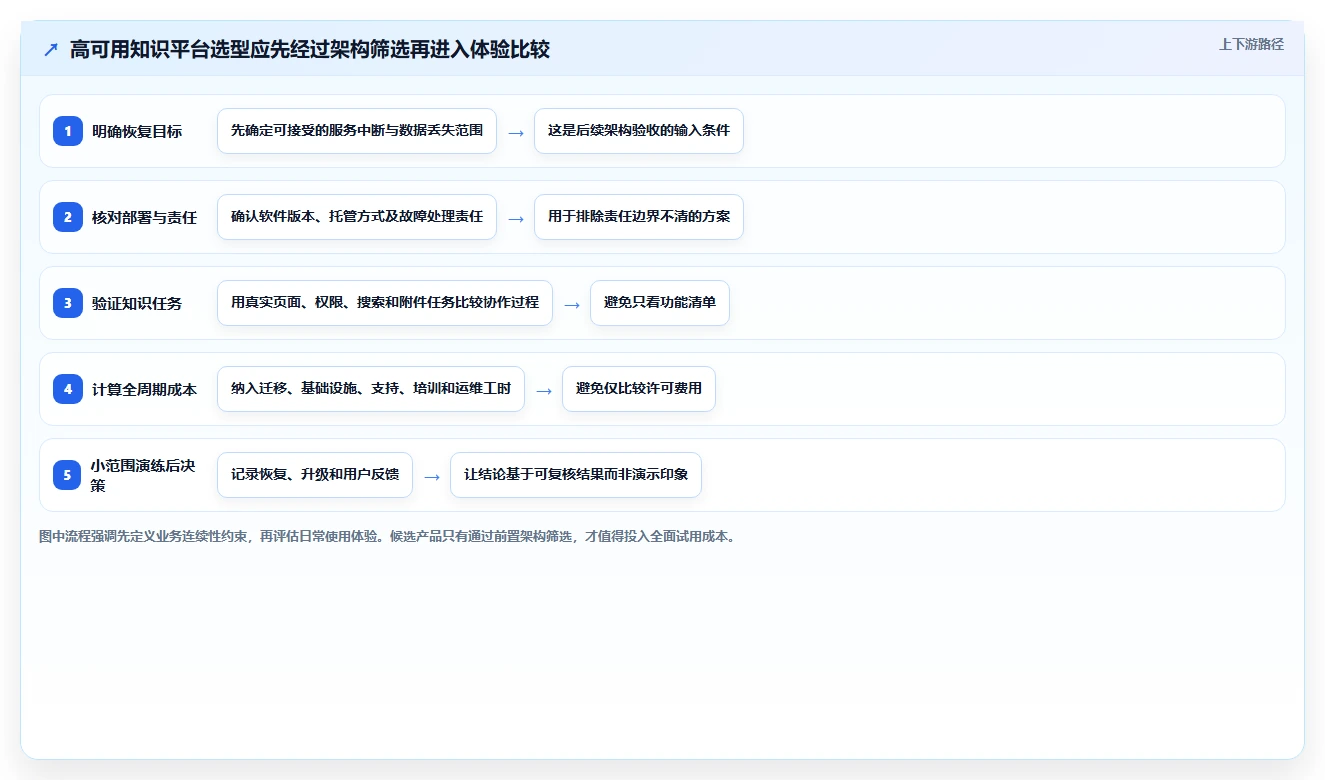Viewport: 1325px width, 780px height.
Task: Click the box 确认软件版本、托管方式及故障处理责任
Action: [357, 217]
